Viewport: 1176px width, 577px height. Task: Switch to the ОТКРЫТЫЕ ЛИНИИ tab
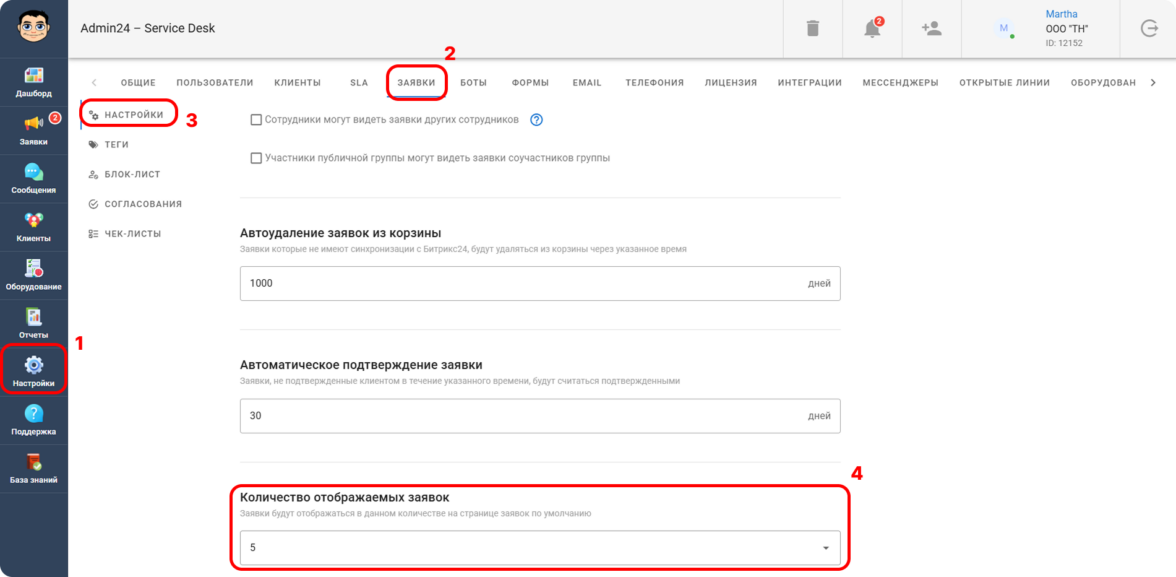[x=1004, y=83]
